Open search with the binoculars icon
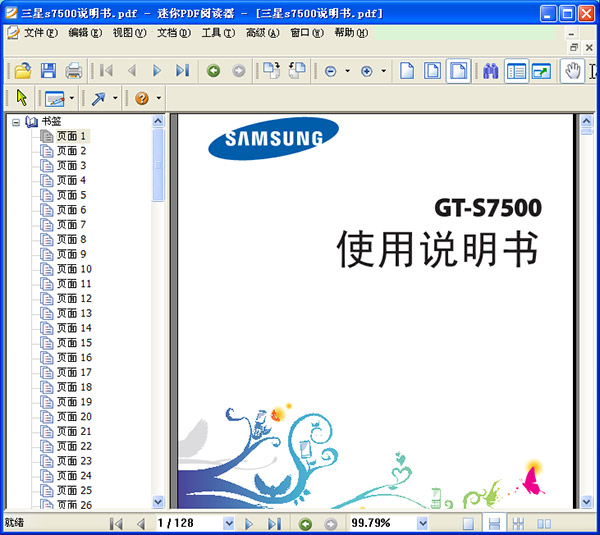The image size is (600, 535). click(x=491, y=71)
